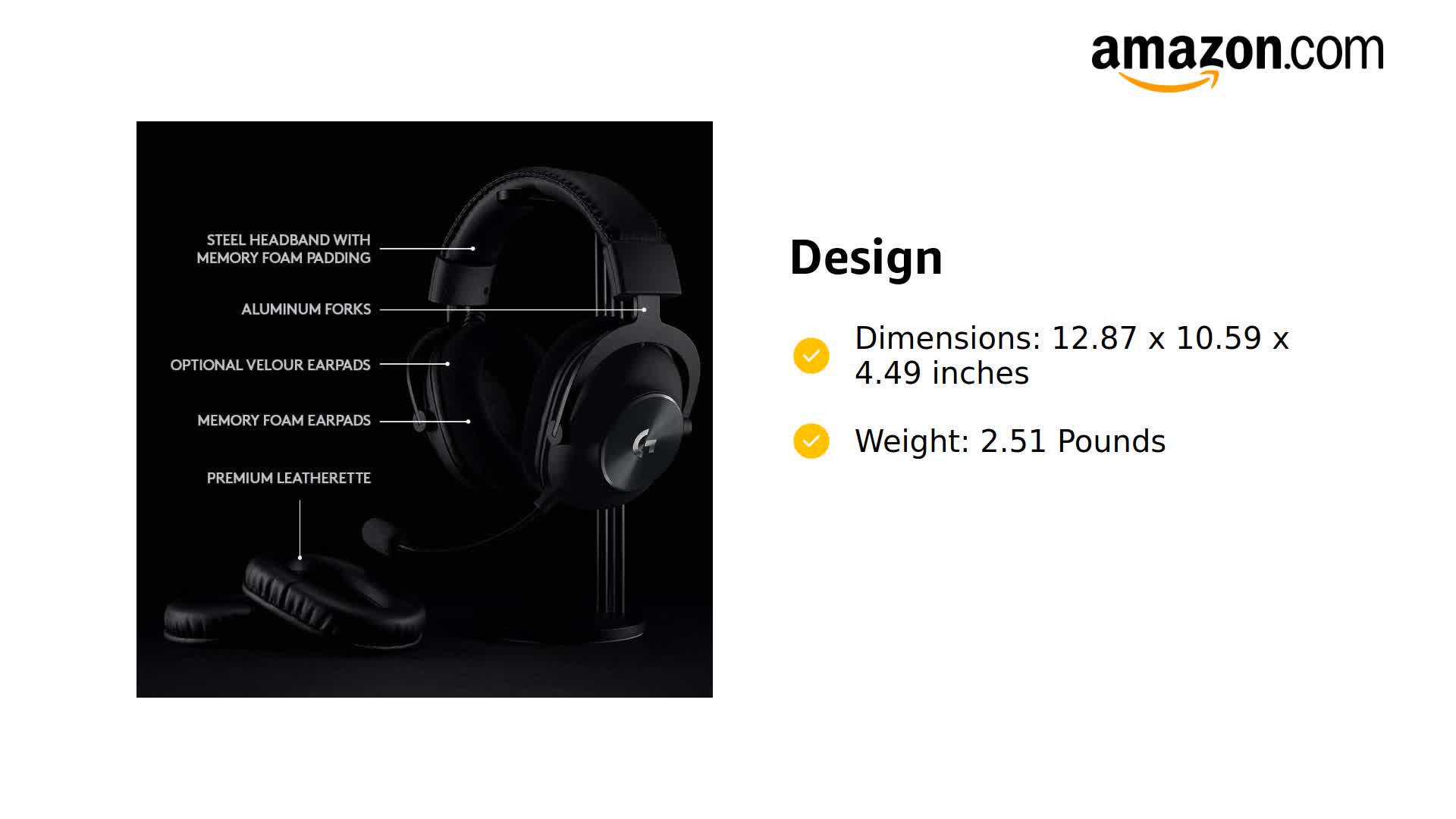1456x819 pixels.
Task: Click the Premium Leatherette label
Action: (288, 478)
